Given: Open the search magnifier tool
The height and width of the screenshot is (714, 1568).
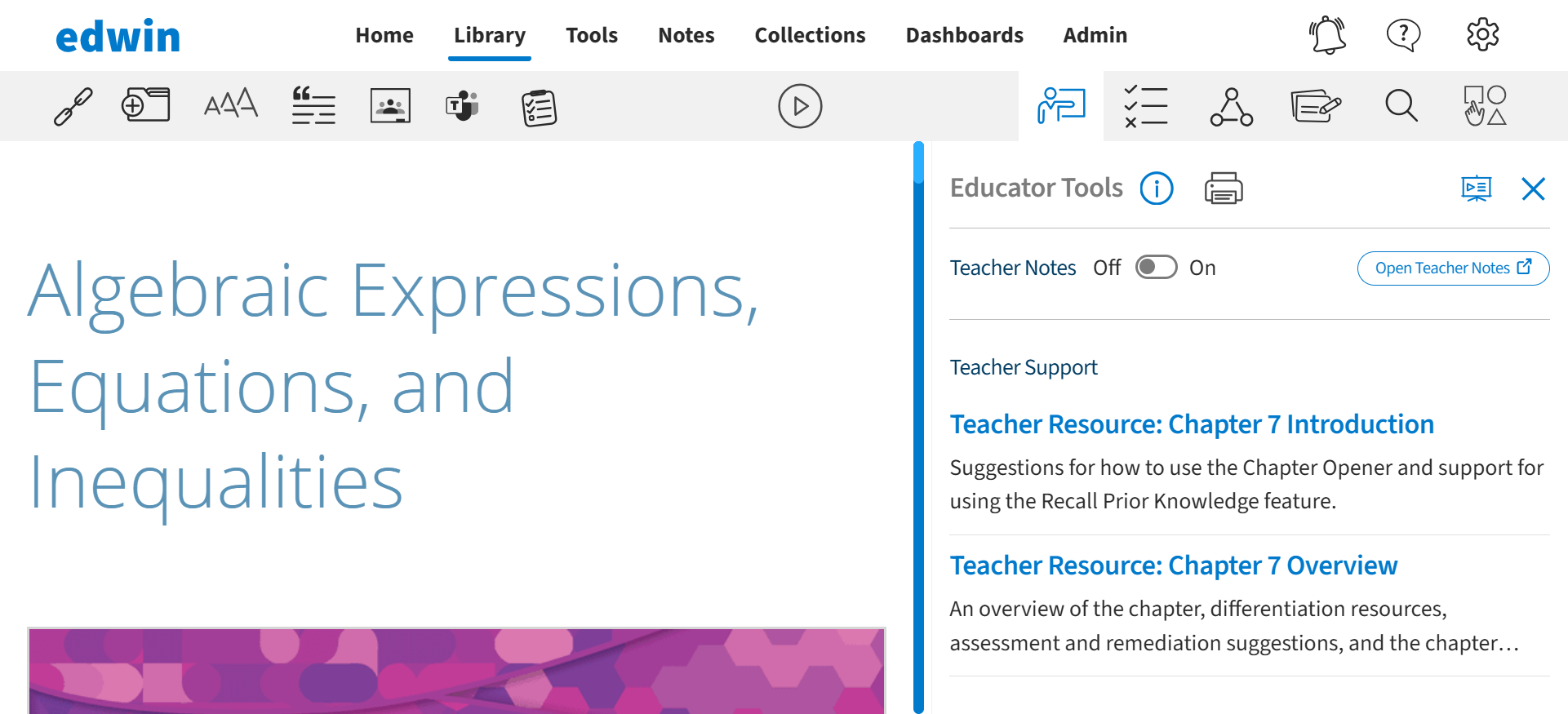Looking at the screenshot, I should tap(1401, 105).
